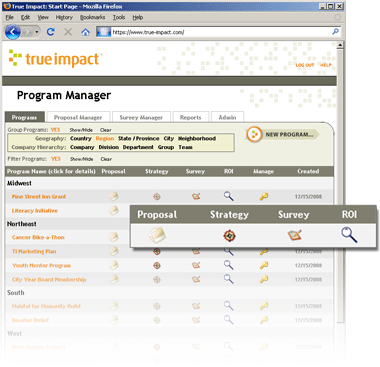Click the page scrollbar up arrow
This screenshot has width=380, height=367.
(340, 45)
